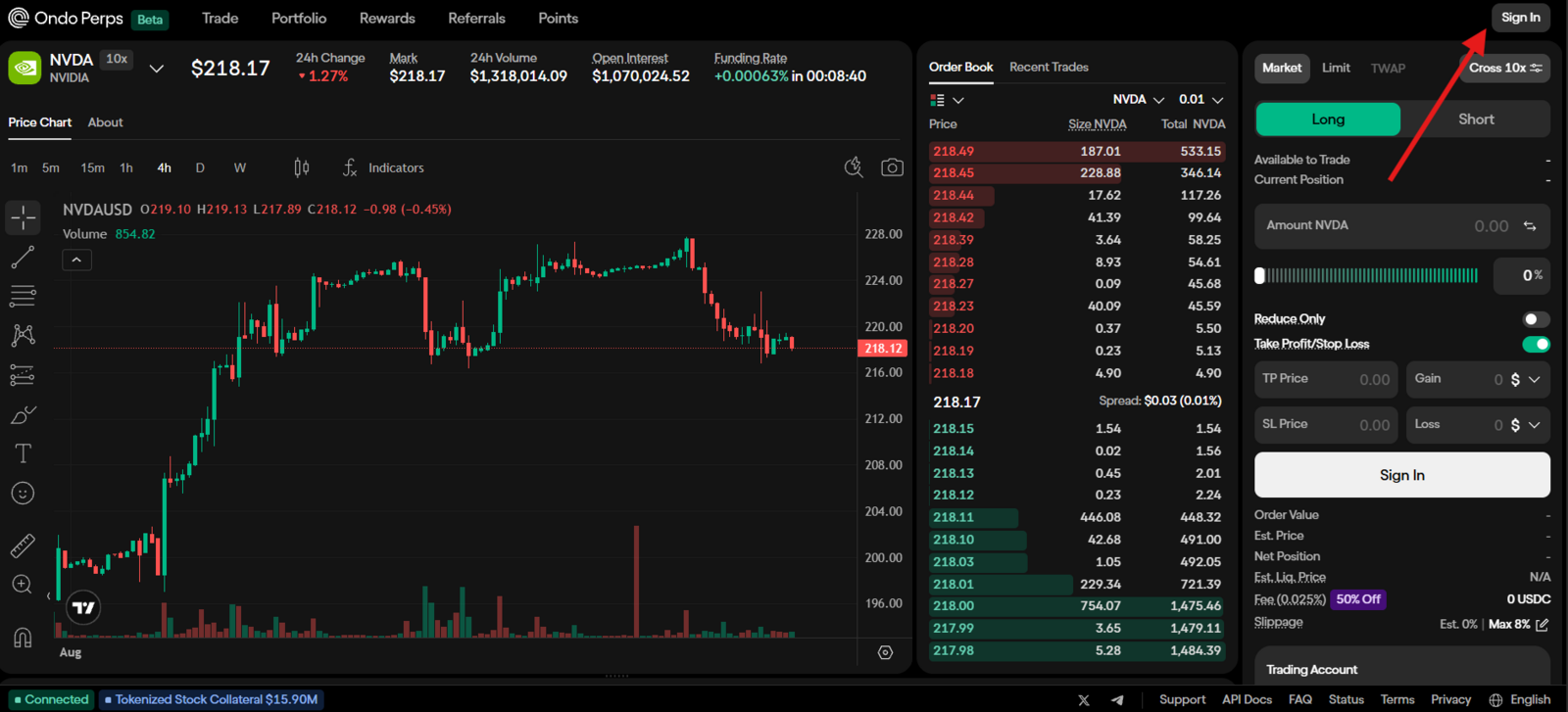Select the 15m chart interval
The height and width of the screenshot is (712, 1568).
pos(92,168)
